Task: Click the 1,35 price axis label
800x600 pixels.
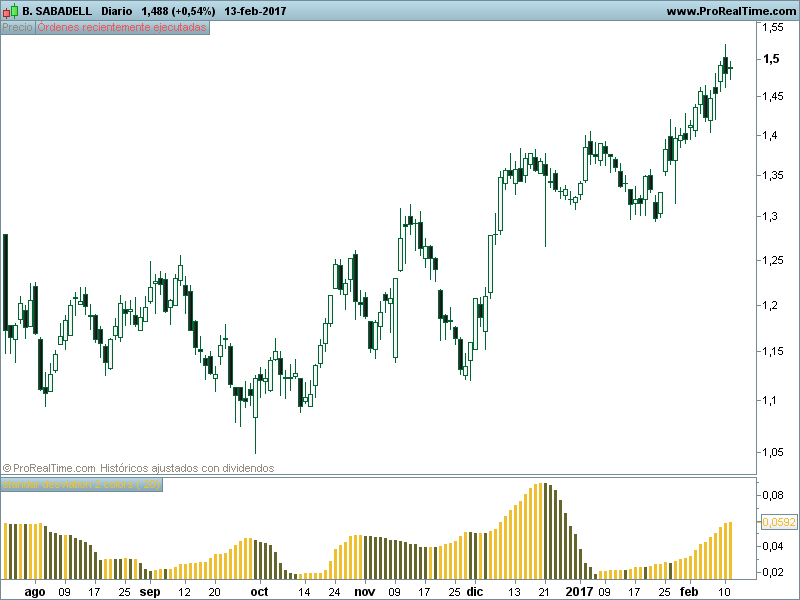Action: 772,175
